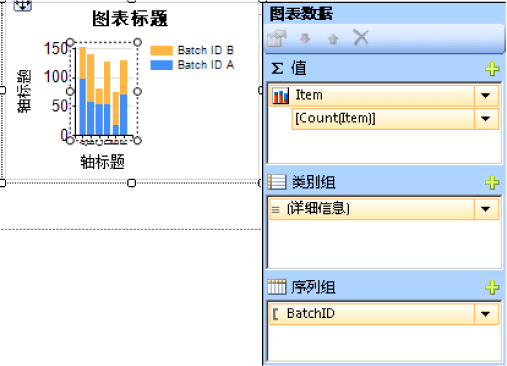Click the vertical 轴标题 axis title
The height and width of the screenshot is (366, 507).
(24, 91)
